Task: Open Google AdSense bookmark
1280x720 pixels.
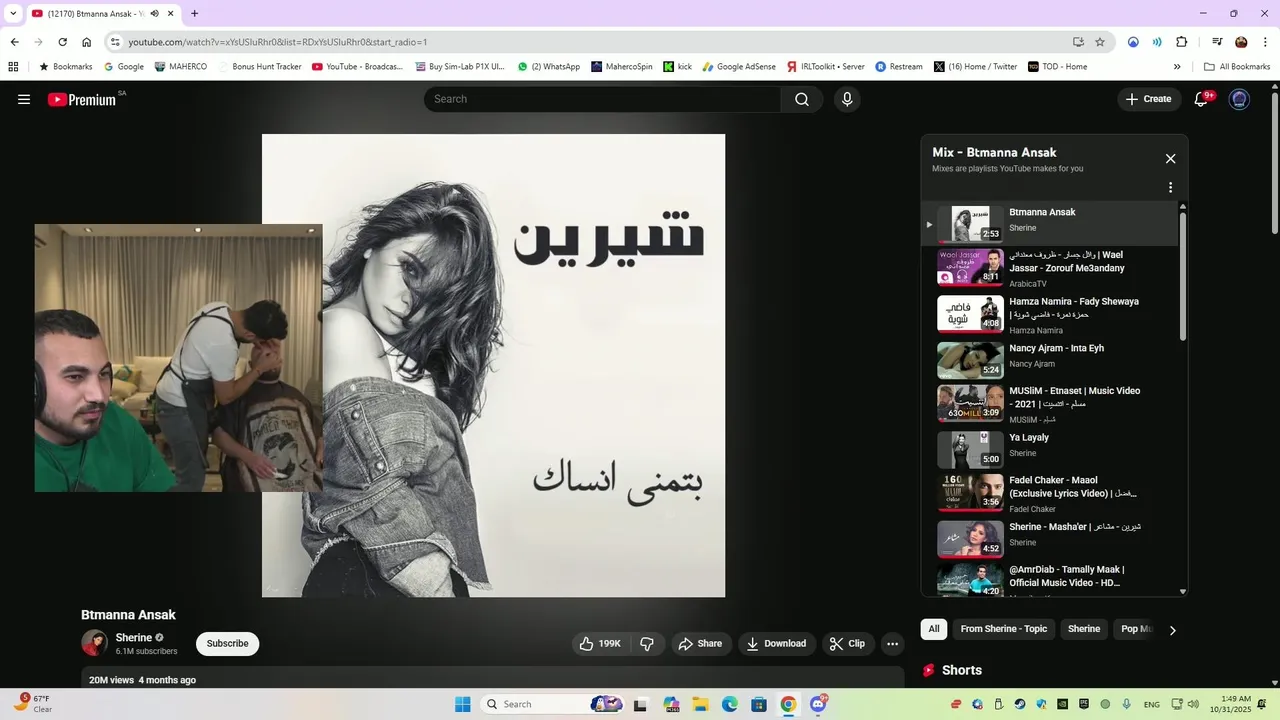Action: 739,67
